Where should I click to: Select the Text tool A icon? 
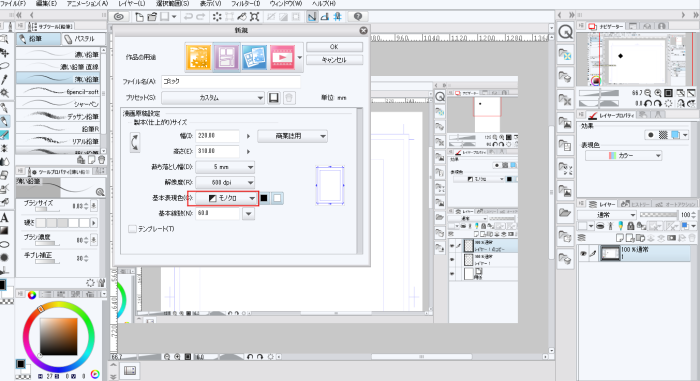pos(4,218)
